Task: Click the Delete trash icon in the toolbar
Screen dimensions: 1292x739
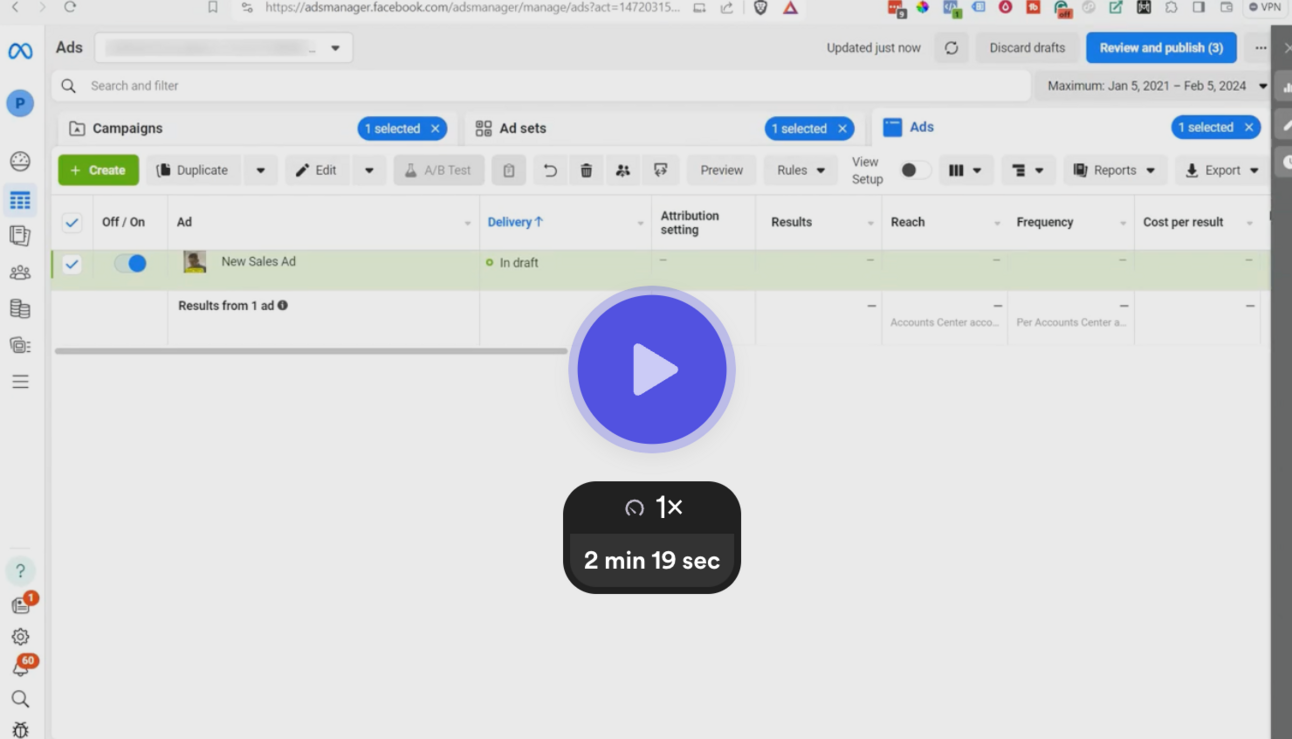Action: point(586,170)
